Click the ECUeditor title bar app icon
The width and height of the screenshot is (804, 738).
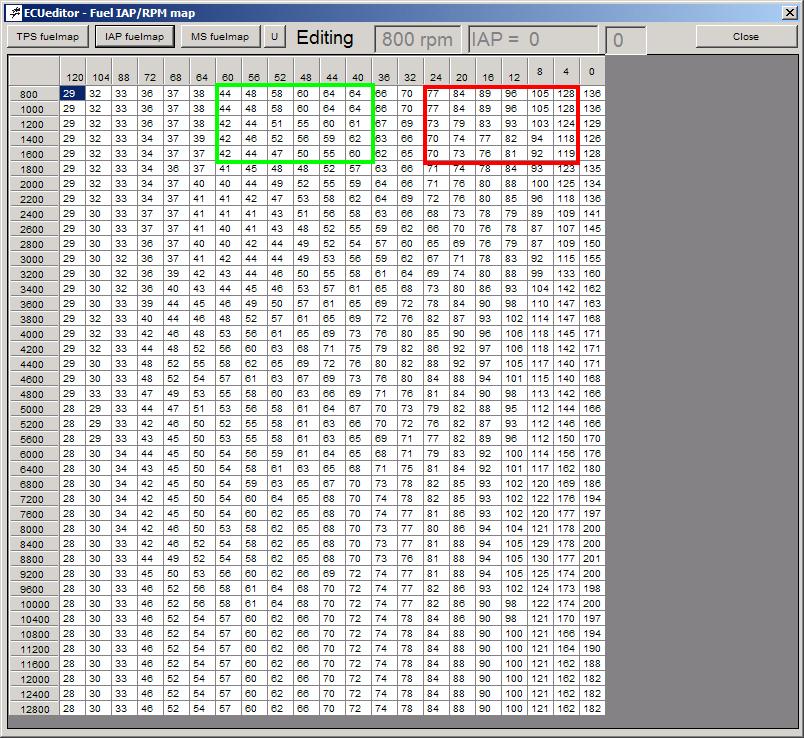15,13
